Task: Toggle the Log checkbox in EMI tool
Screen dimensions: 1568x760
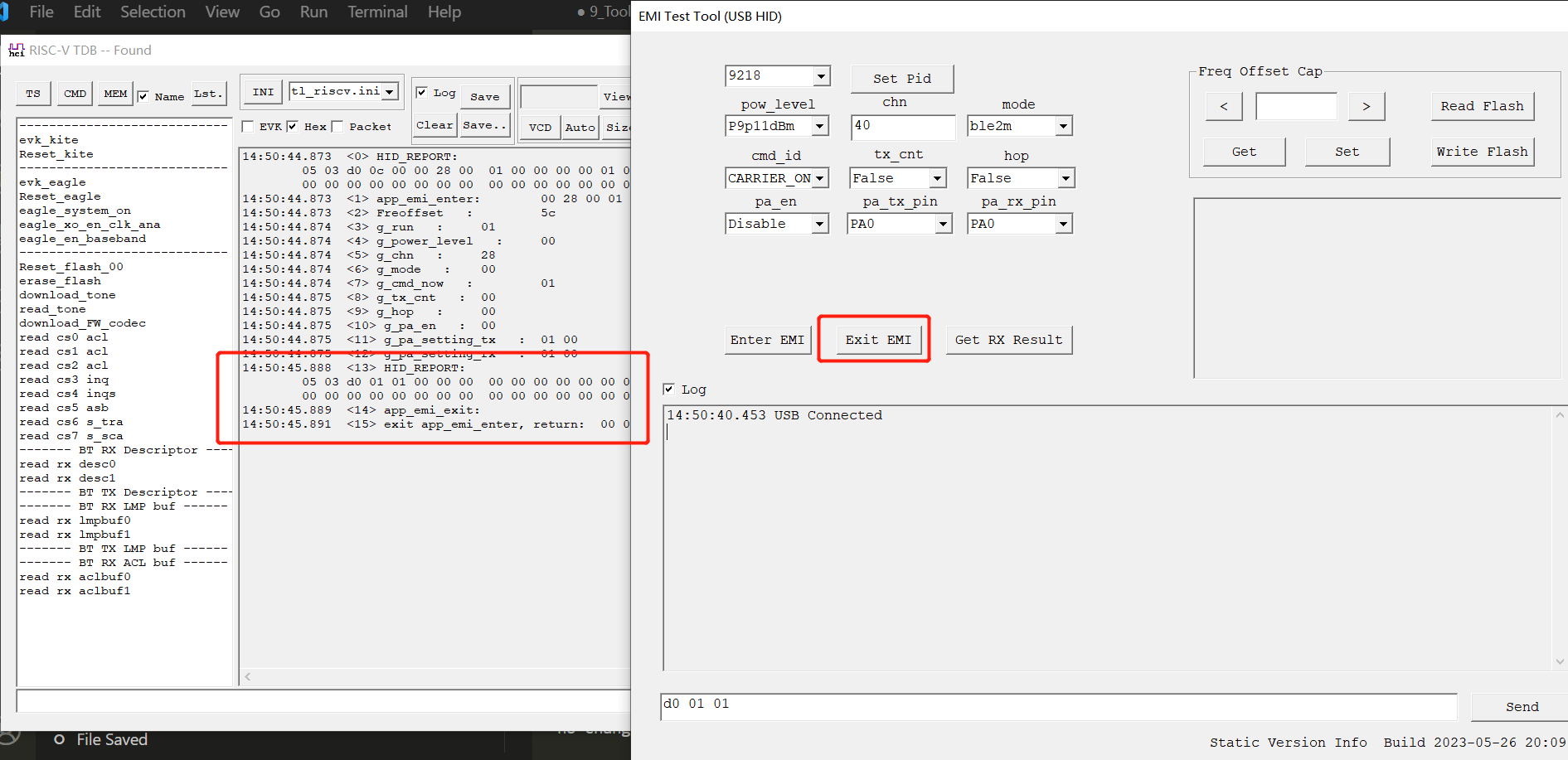Action: click(x=669, y=390)
